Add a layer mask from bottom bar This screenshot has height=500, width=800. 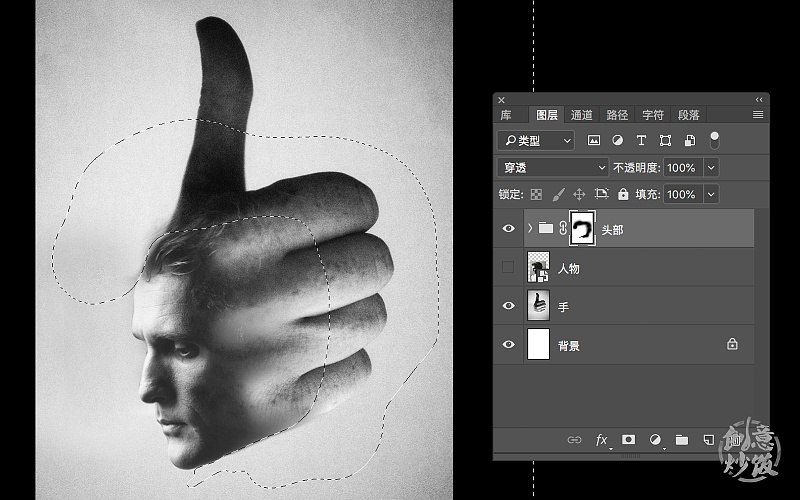coord(629,439)
